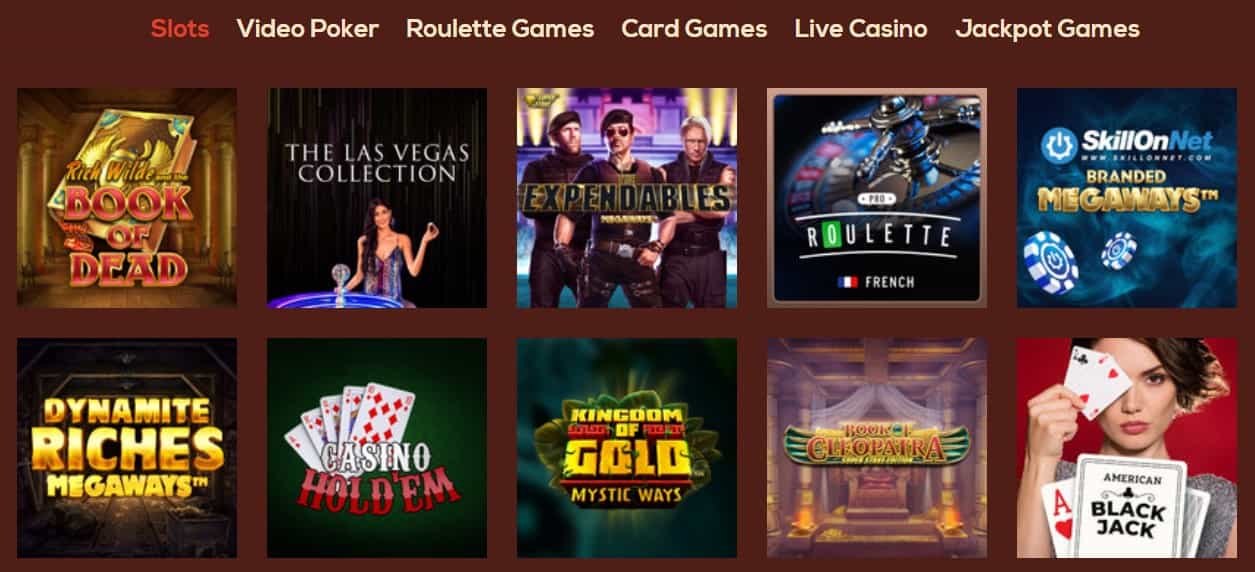Open the Video Poker tab
The height and width of the screenshot is (572, 1255).
[x=308, y=29]
